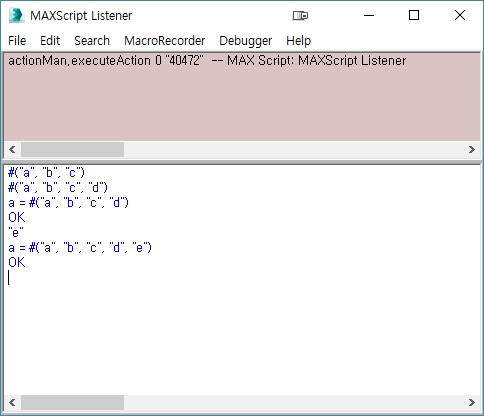
Task: Maximize the MAXScript Listener window
Action: click(x=414, y=15)
